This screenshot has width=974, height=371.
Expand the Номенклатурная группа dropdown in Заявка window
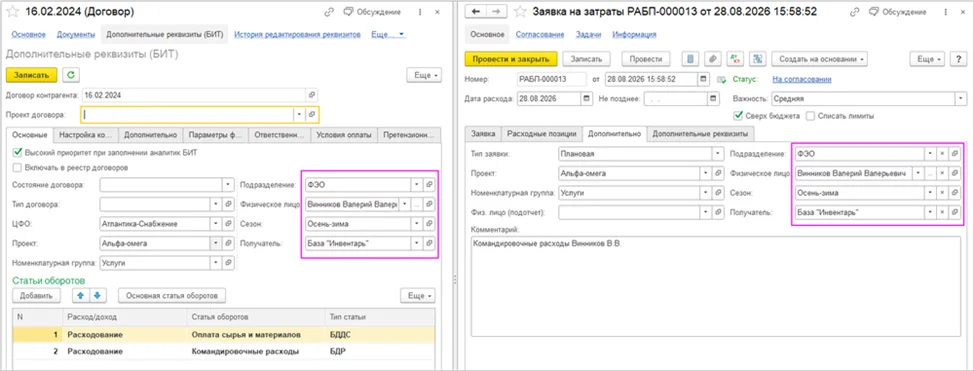[x=706, y=193]
